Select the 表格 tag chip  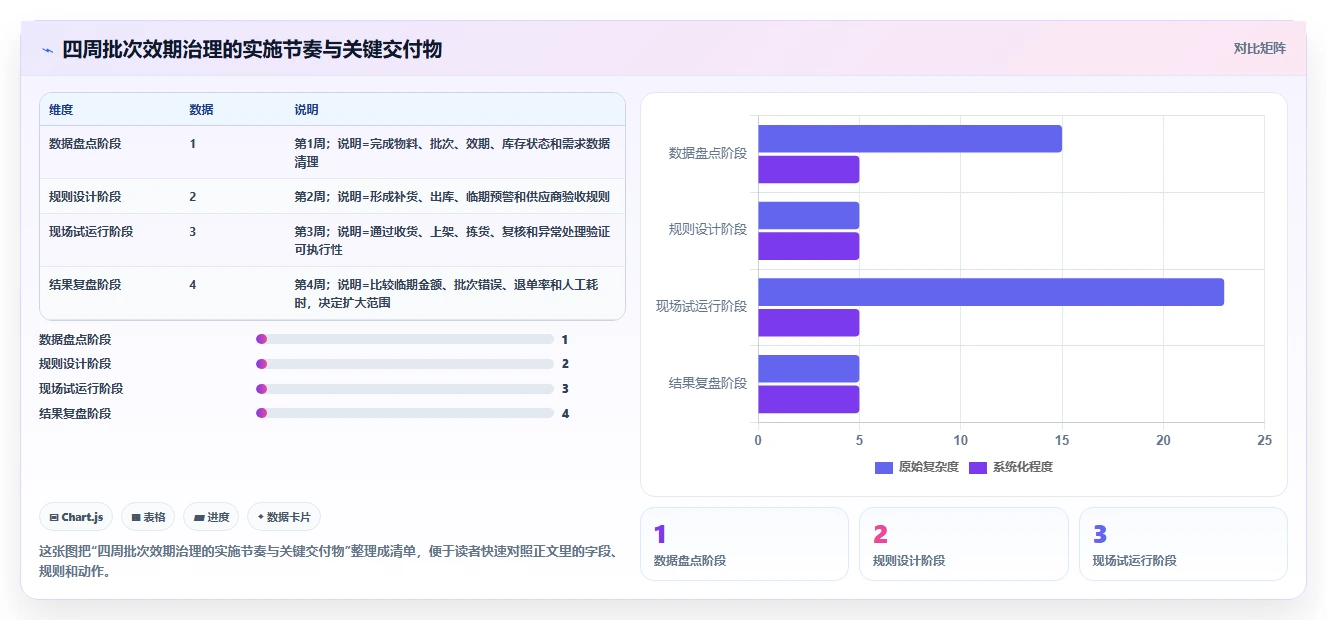(148, 517)
